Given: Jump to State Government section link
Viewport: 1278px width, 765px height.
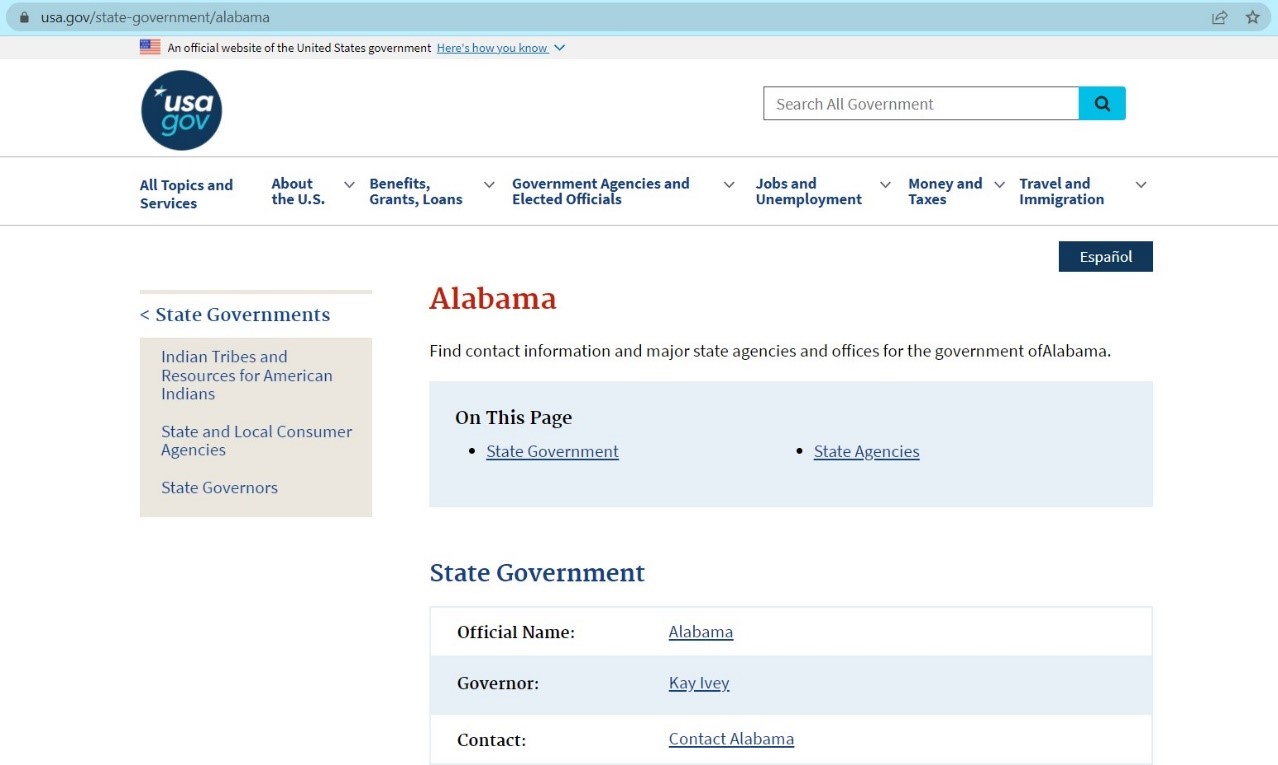Looking at the screenshot, I should 552,452.
